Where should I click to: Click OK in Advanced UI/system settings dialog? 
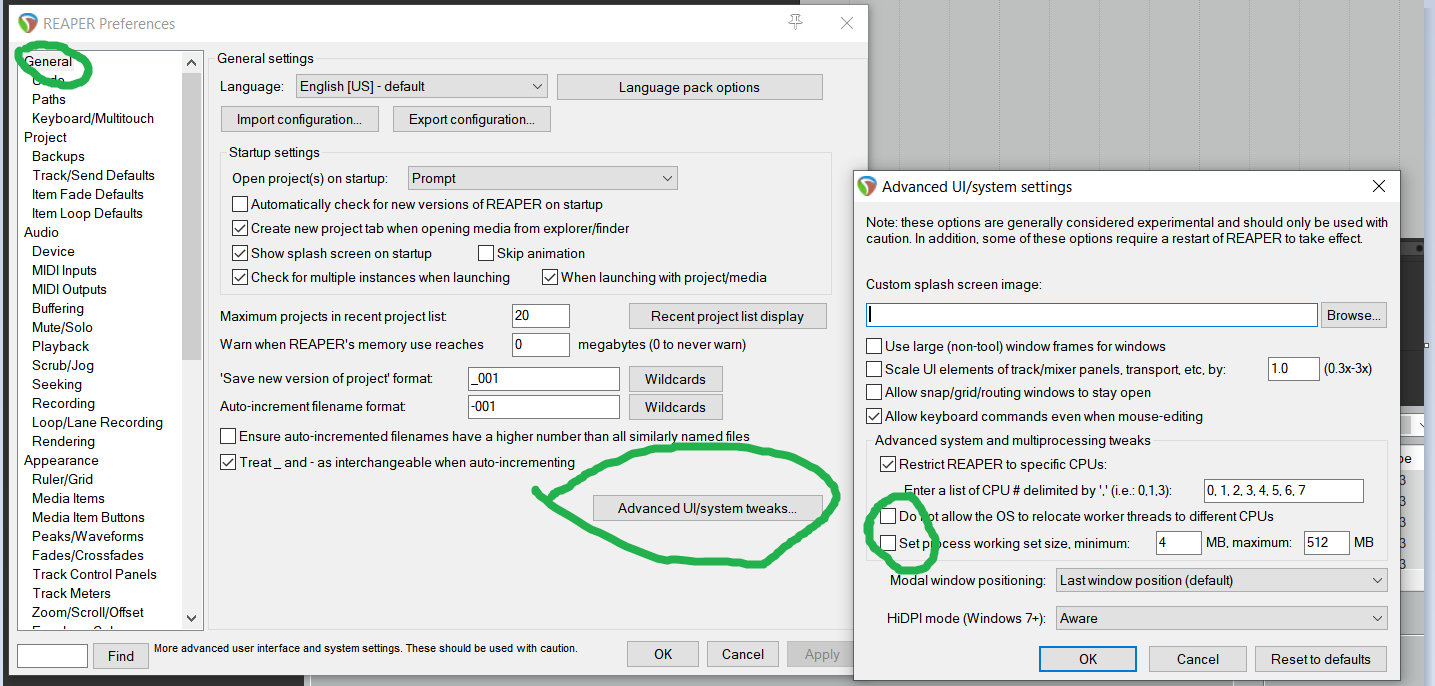pyautogui.click(x=1088, y=659)
